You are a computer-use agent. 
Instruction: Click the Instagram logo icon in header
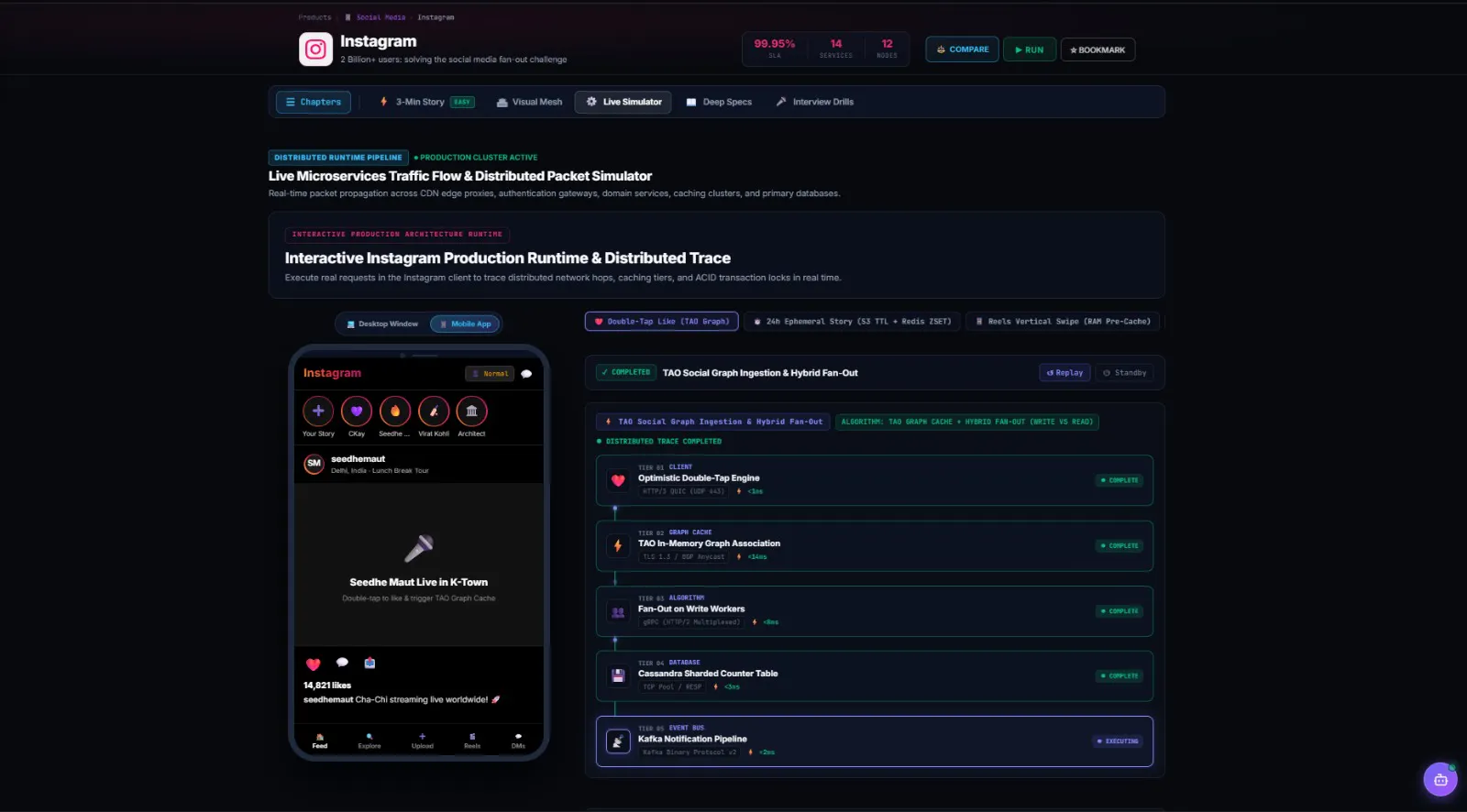[315, 49]
